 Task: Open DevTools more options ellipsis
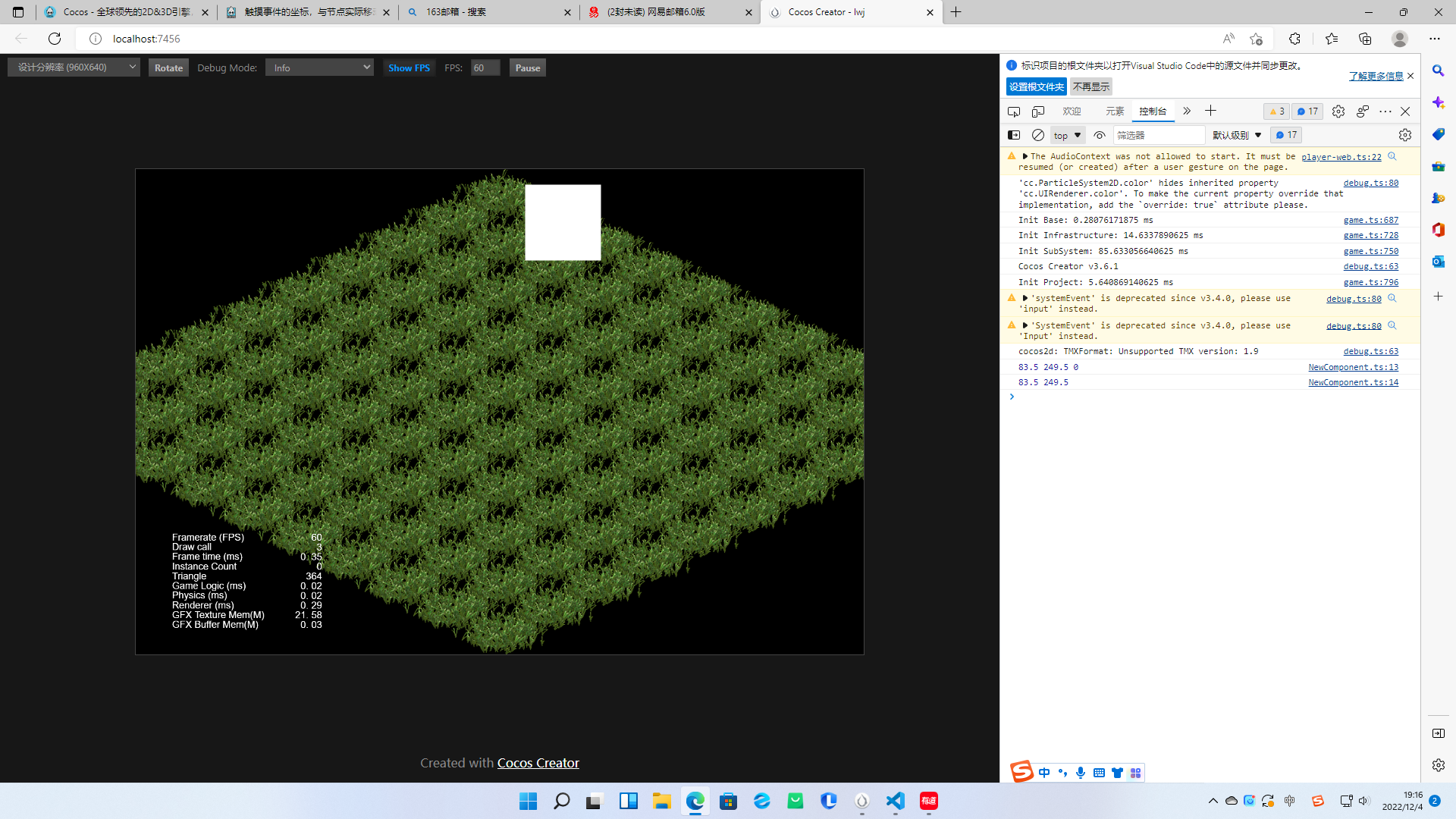1385,111
